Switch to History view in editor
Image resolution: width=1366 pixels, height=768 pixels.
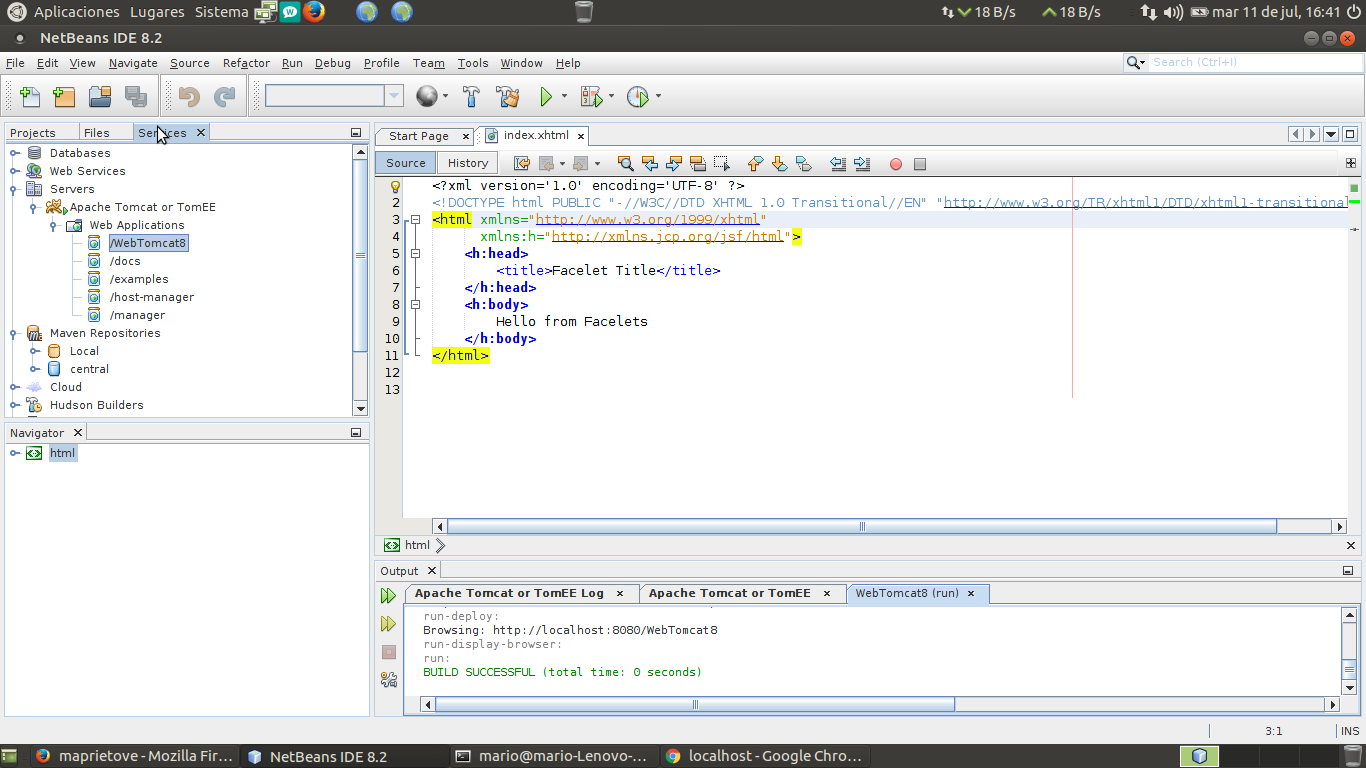pyautogui.click(x=468, y=163)
